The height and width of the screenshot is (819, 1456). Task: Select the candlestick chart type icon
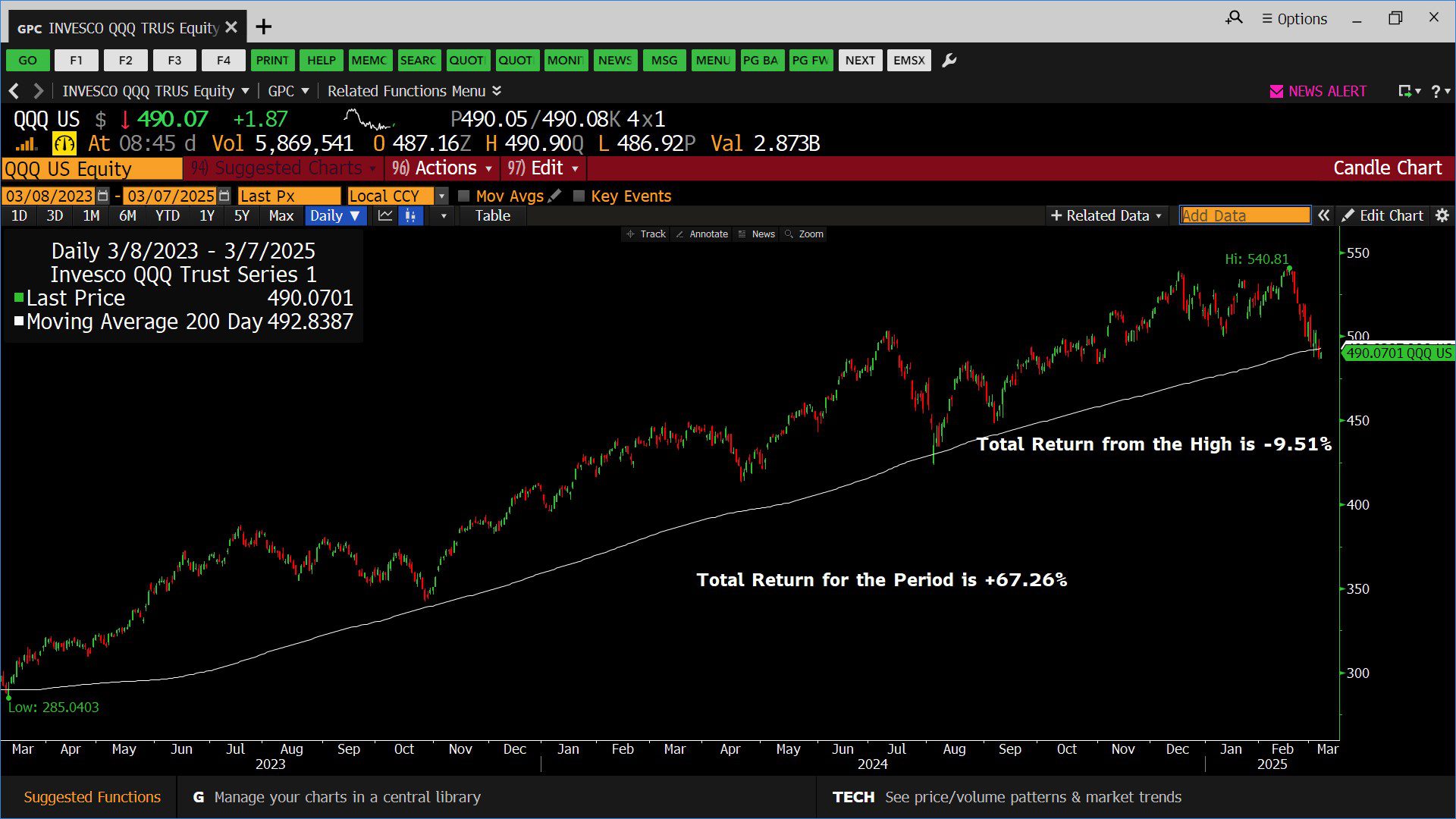(x=410, y=215)
